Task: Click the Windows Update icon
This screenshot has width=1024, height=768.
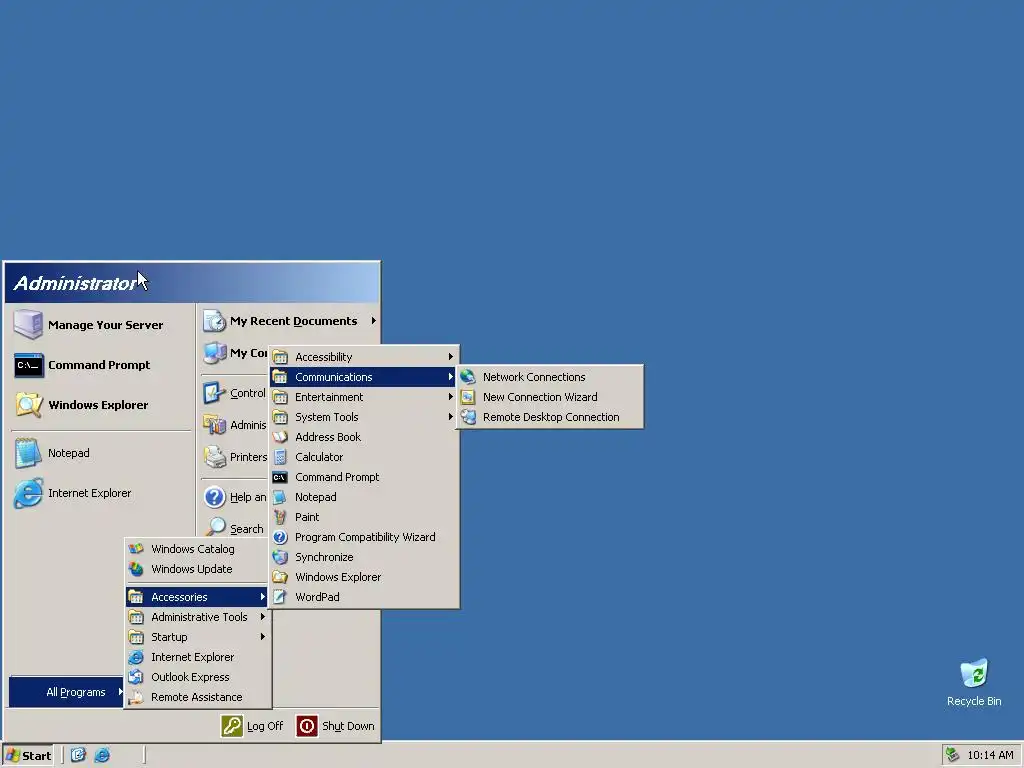Action: coord(136,569)
